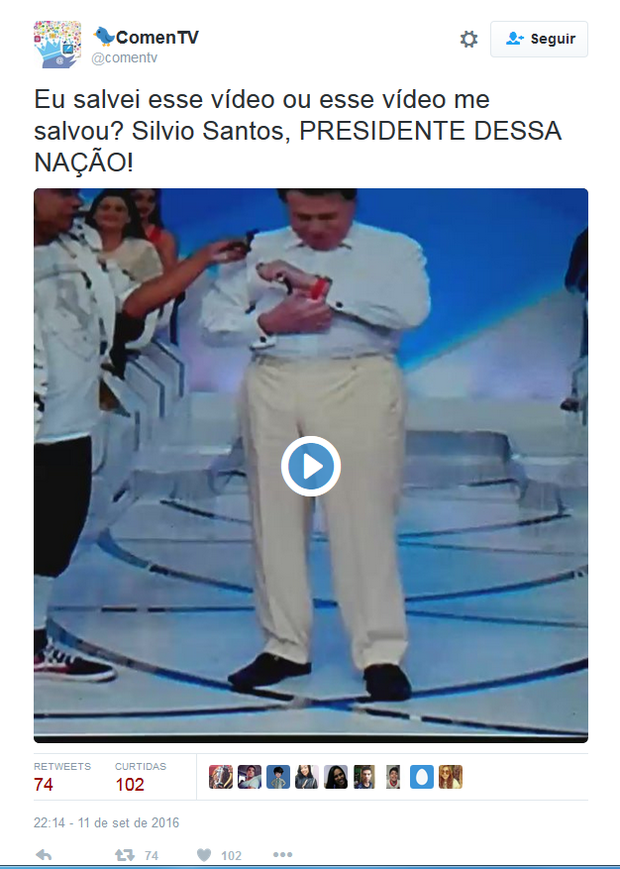Open the last liker avatar on right
The height and width of the screenshot is (869, 620).
[450, 777]
